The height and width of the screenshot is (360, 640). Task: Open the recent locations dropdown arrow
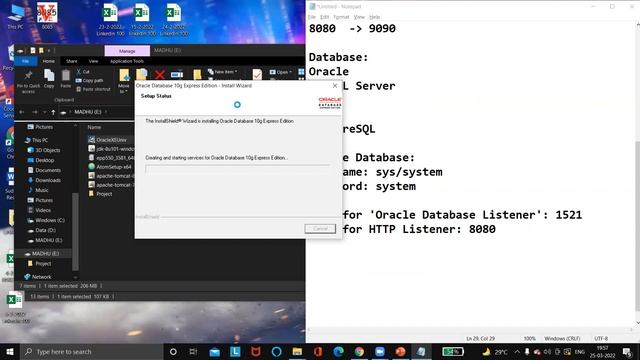click(x=44, y=112)
